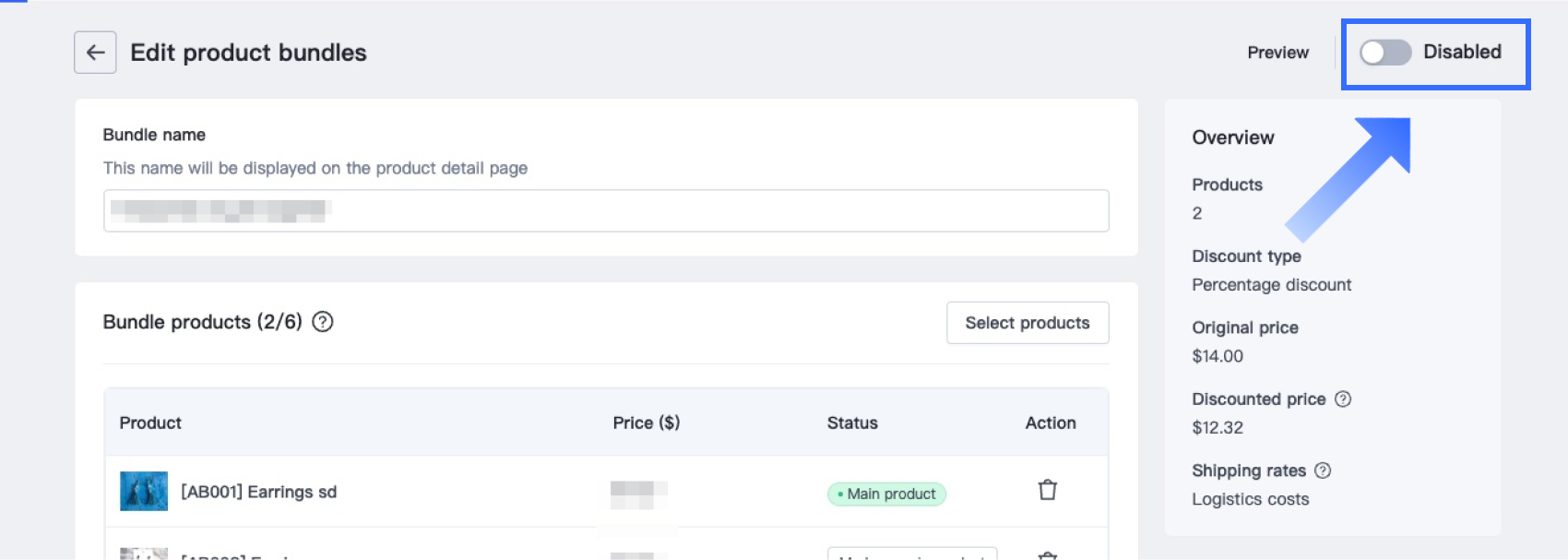The image size is (1568, 560).
Task: Open the bundle Preview
Action: tap(1277, 53)
